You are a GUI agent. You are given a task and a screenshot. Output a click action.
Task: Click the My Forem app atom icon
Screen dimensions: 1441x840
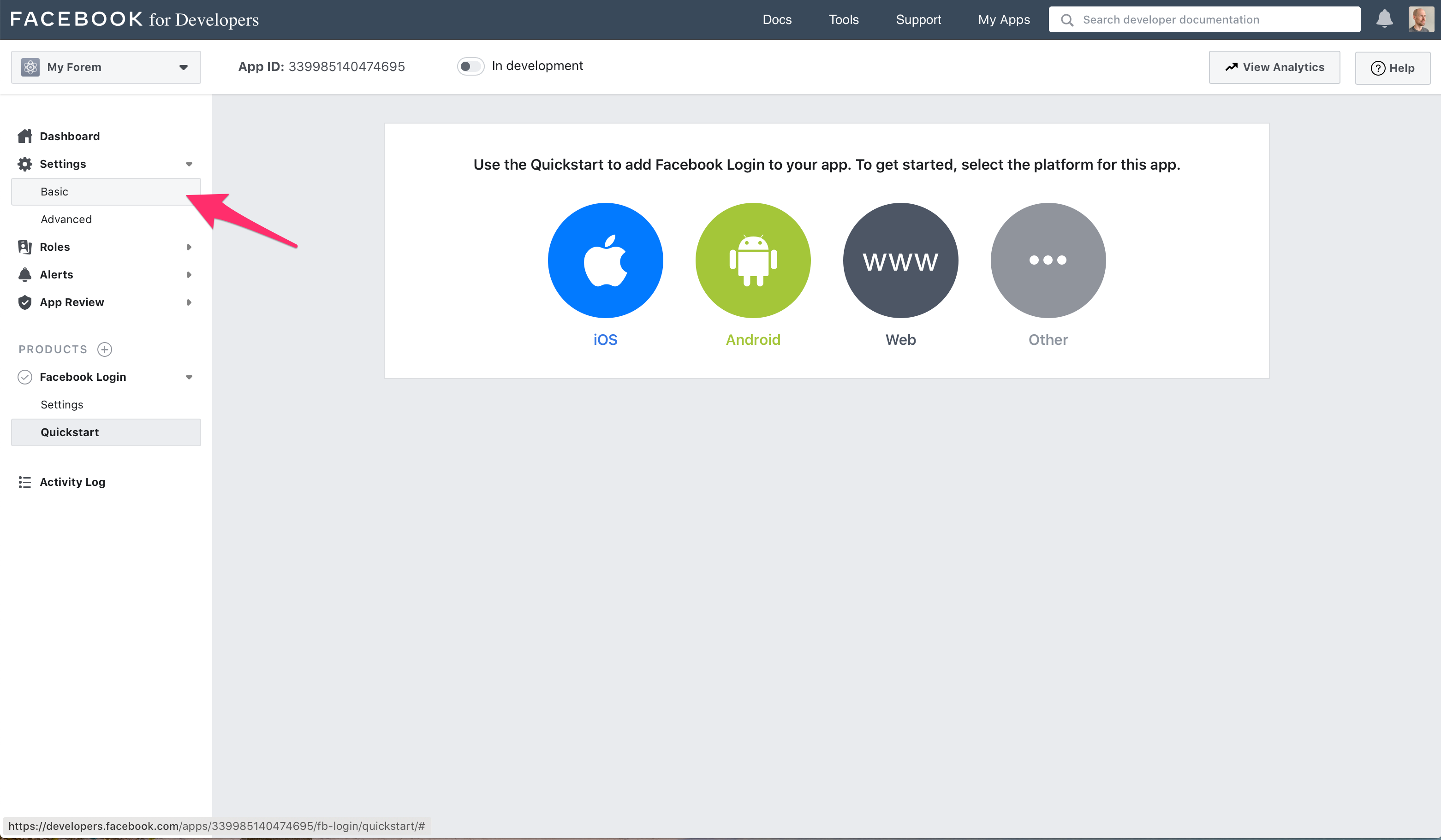coord(30,67)
